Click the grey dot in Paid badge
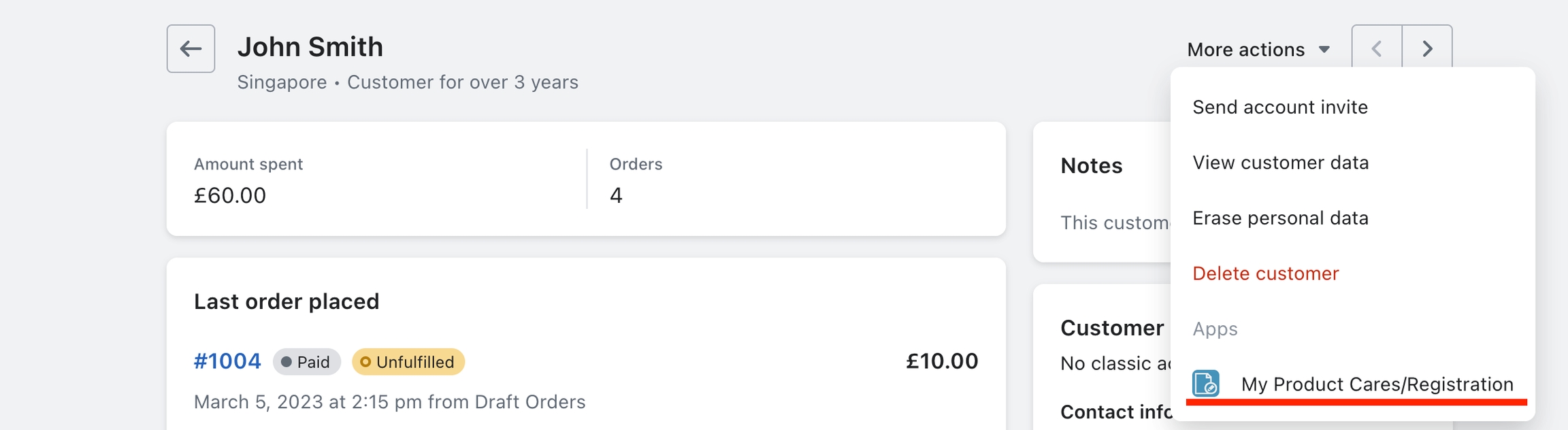This screenshot has height=430, width=1568. click(x=287, y=362)
